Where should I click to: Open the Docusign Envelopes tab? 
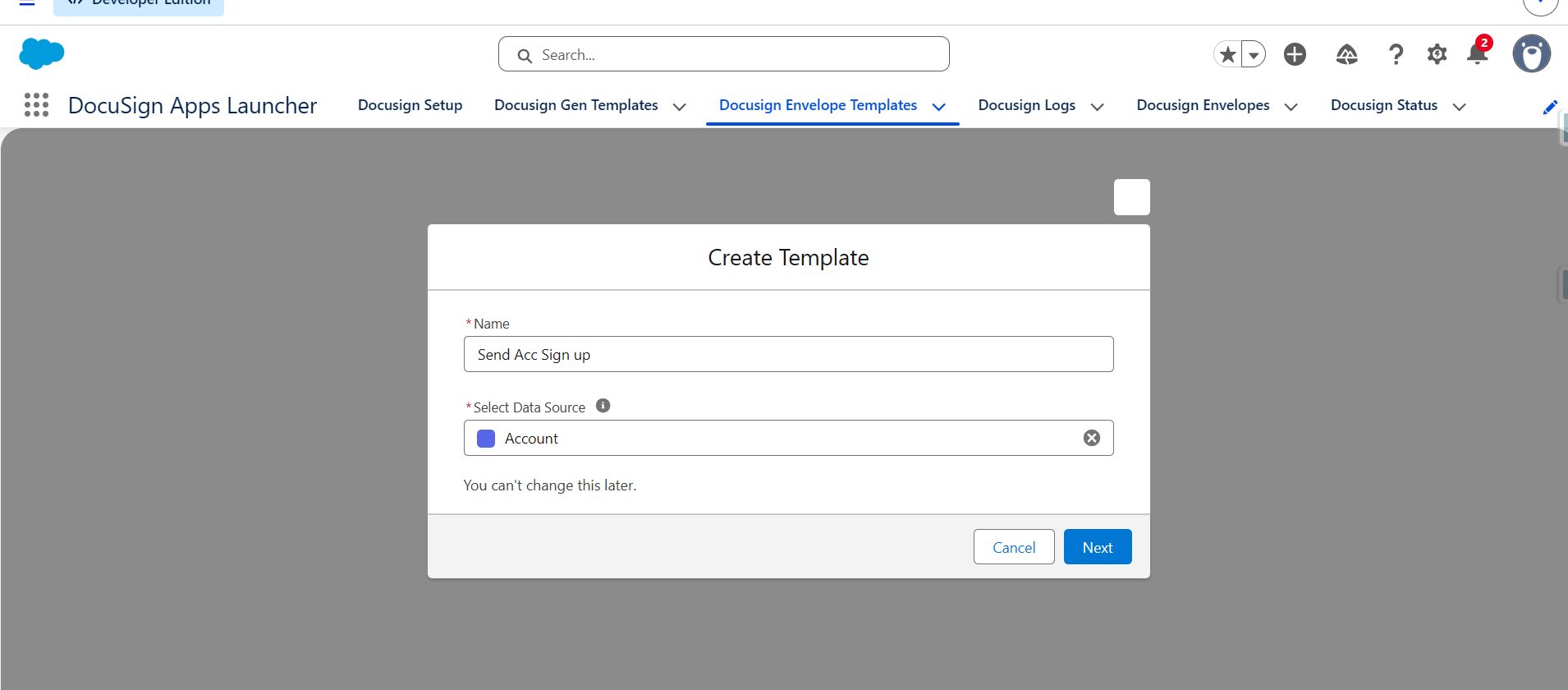1204,105
